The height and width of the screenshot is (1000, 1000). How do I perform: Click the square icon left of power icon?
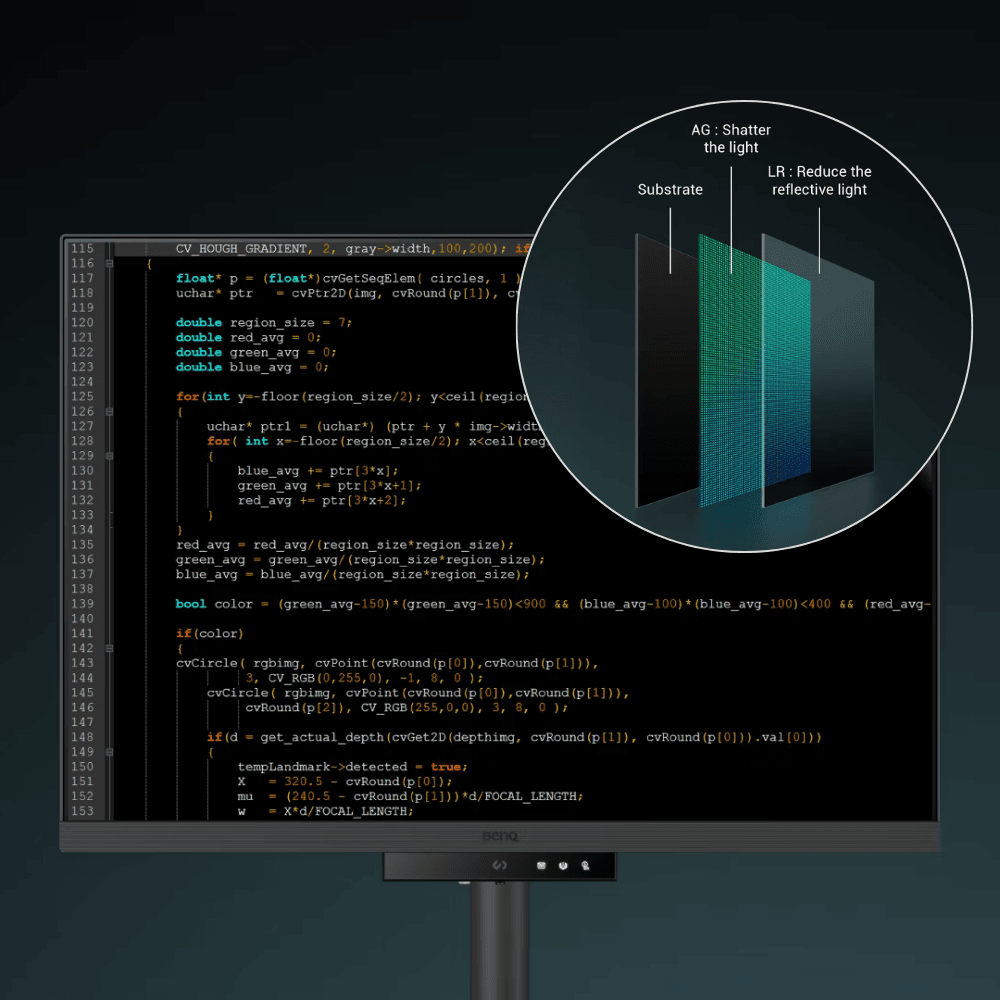pyautogui.click(x=541, y=865)
